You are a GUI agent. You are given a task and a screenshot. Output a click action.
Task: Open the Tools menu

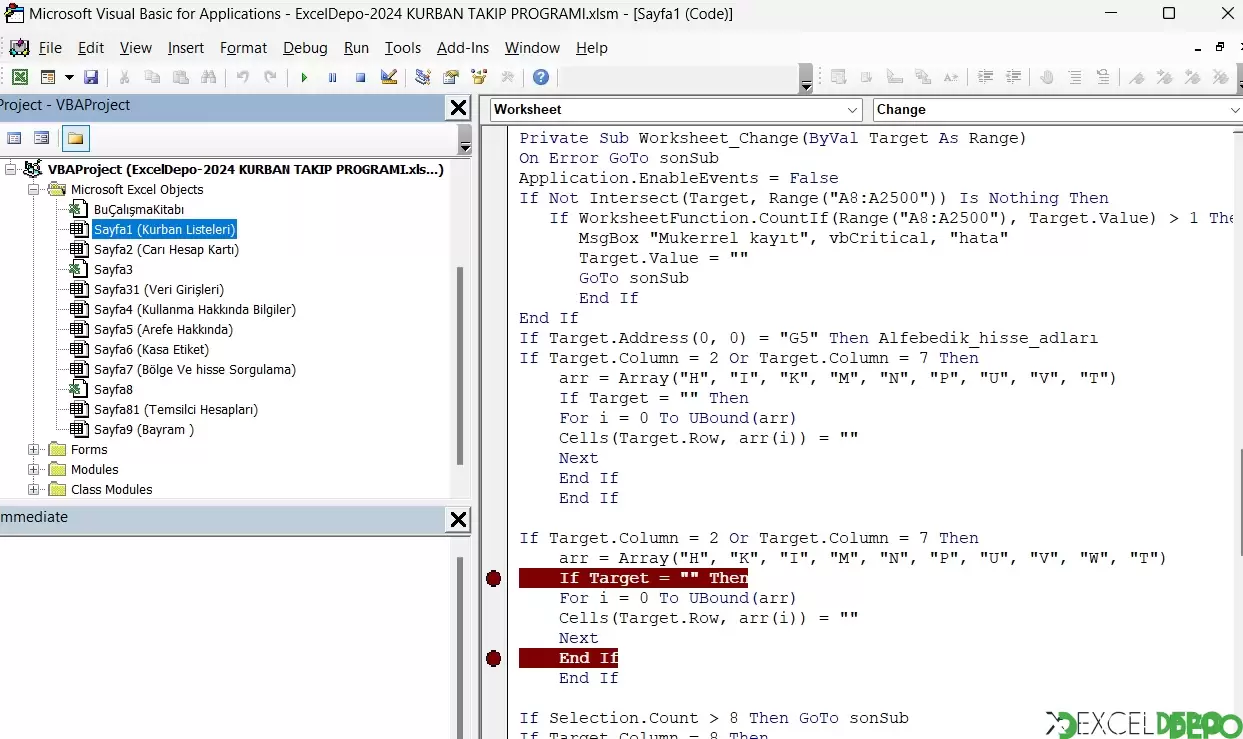(x=403, y=47)
